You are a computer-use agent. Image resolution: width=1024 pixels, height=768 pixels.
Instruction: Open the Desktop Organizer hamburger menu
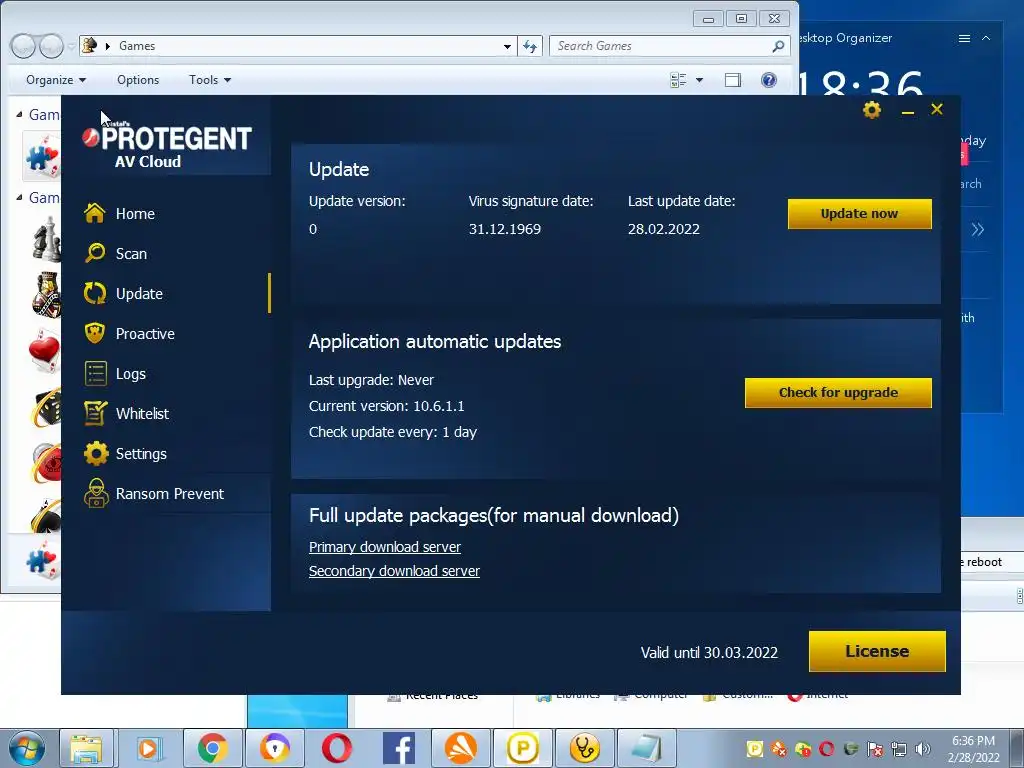pyautogui.click(x=964, y=39)
